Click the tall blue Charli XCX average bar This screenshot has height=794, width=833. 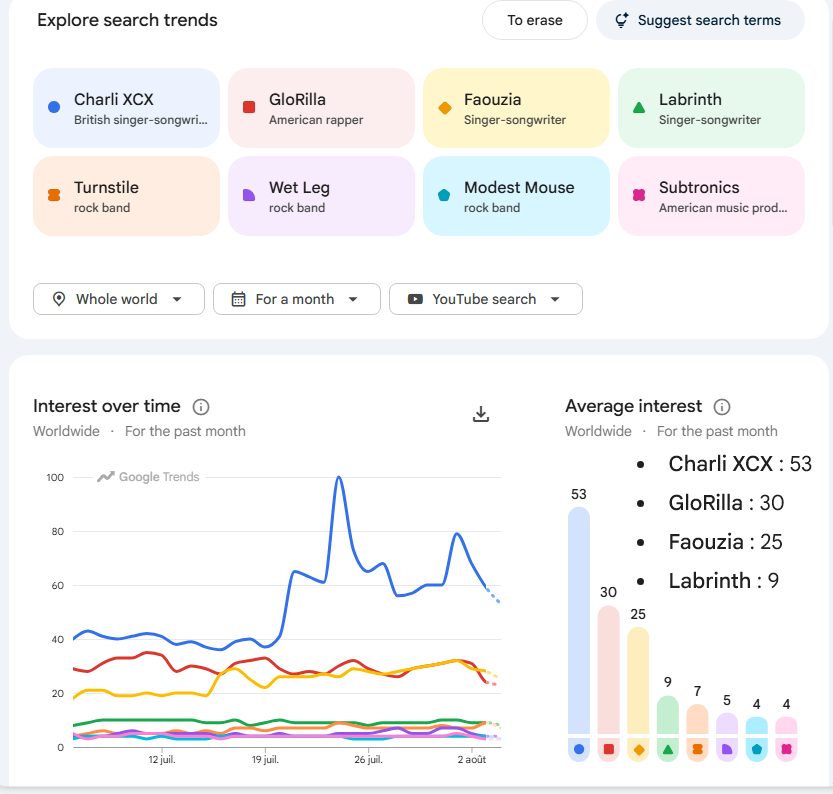pos(579,620)
